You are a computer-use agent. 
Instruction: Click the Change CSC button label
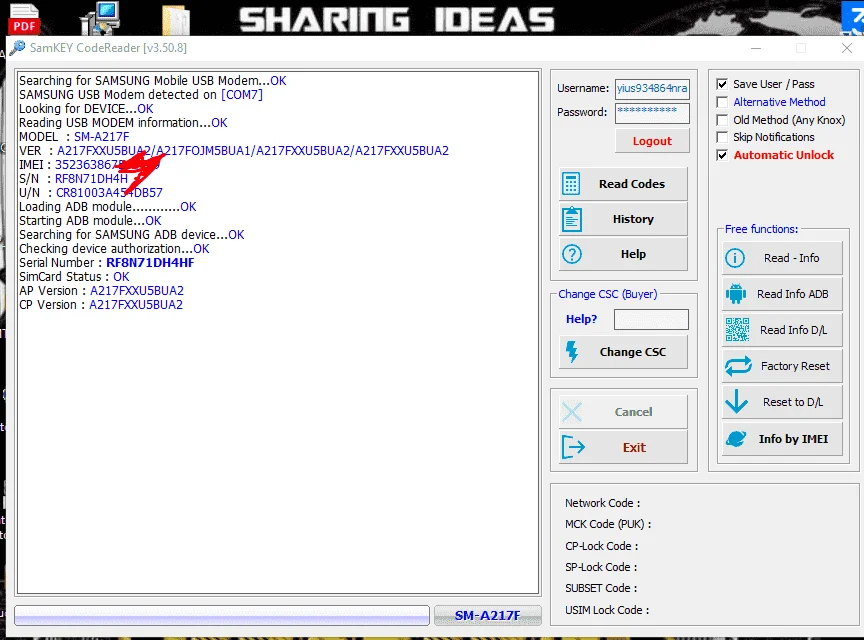click(x=633, y=352)
